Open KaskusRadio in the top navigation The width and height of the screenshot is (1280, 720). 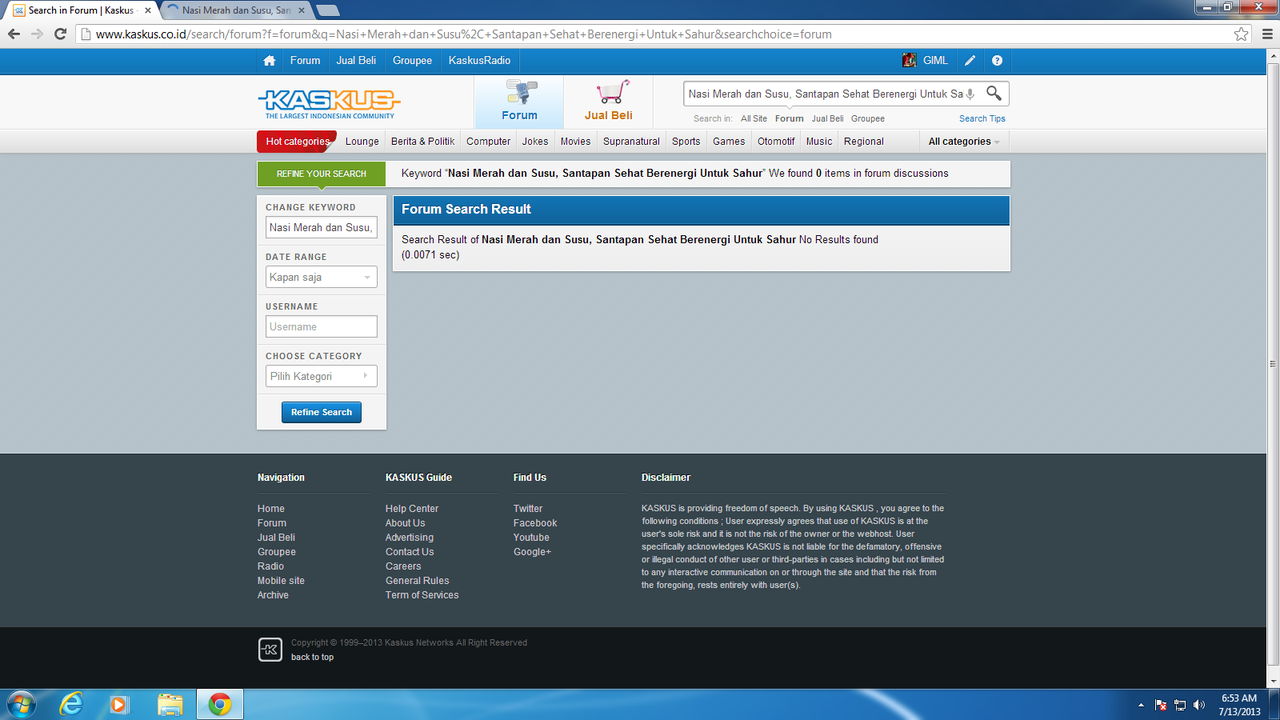point(479,61)
